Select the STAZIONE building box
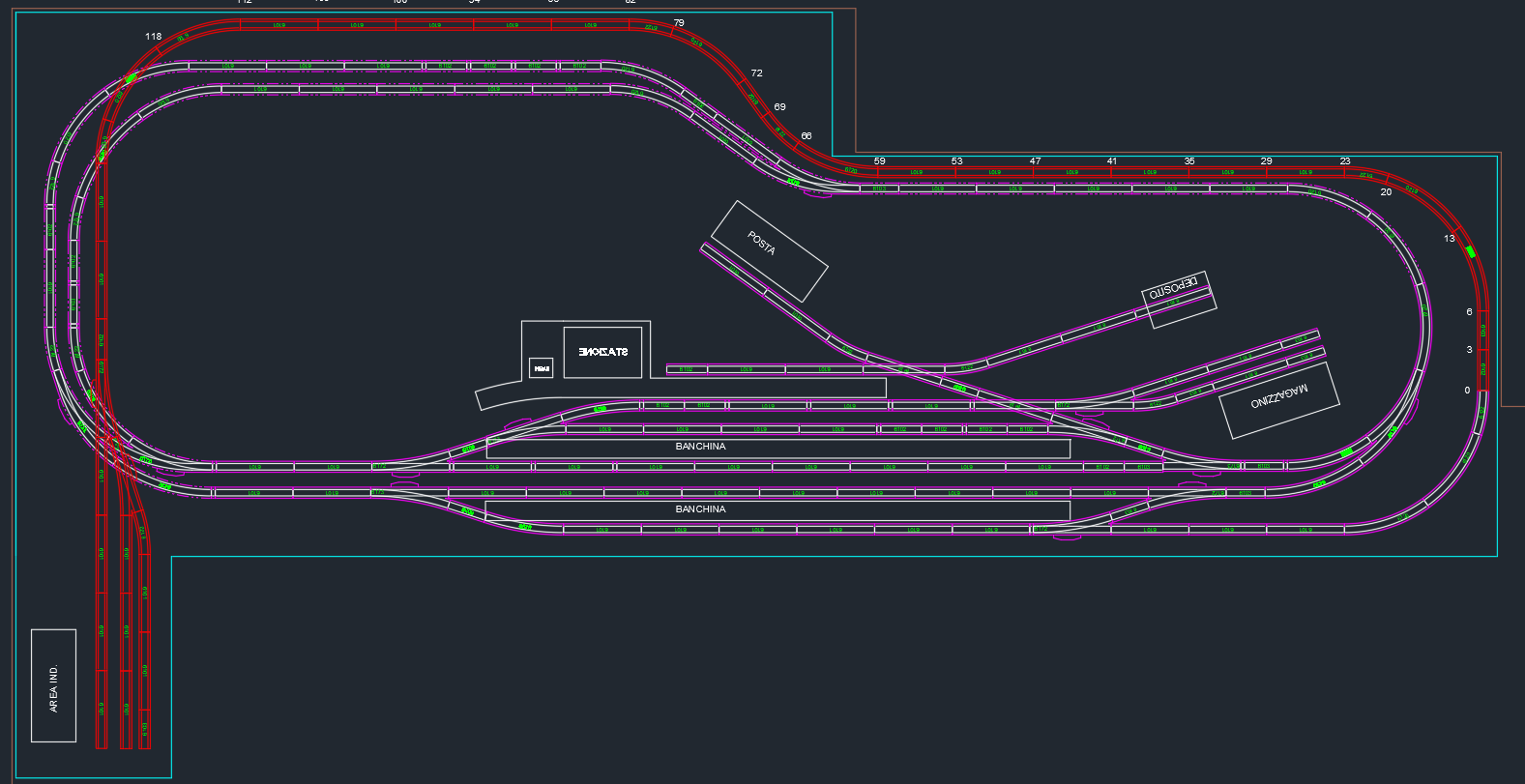Viewport: 1525px width, 784px height. pyautogui.click(x=602, y=352)
